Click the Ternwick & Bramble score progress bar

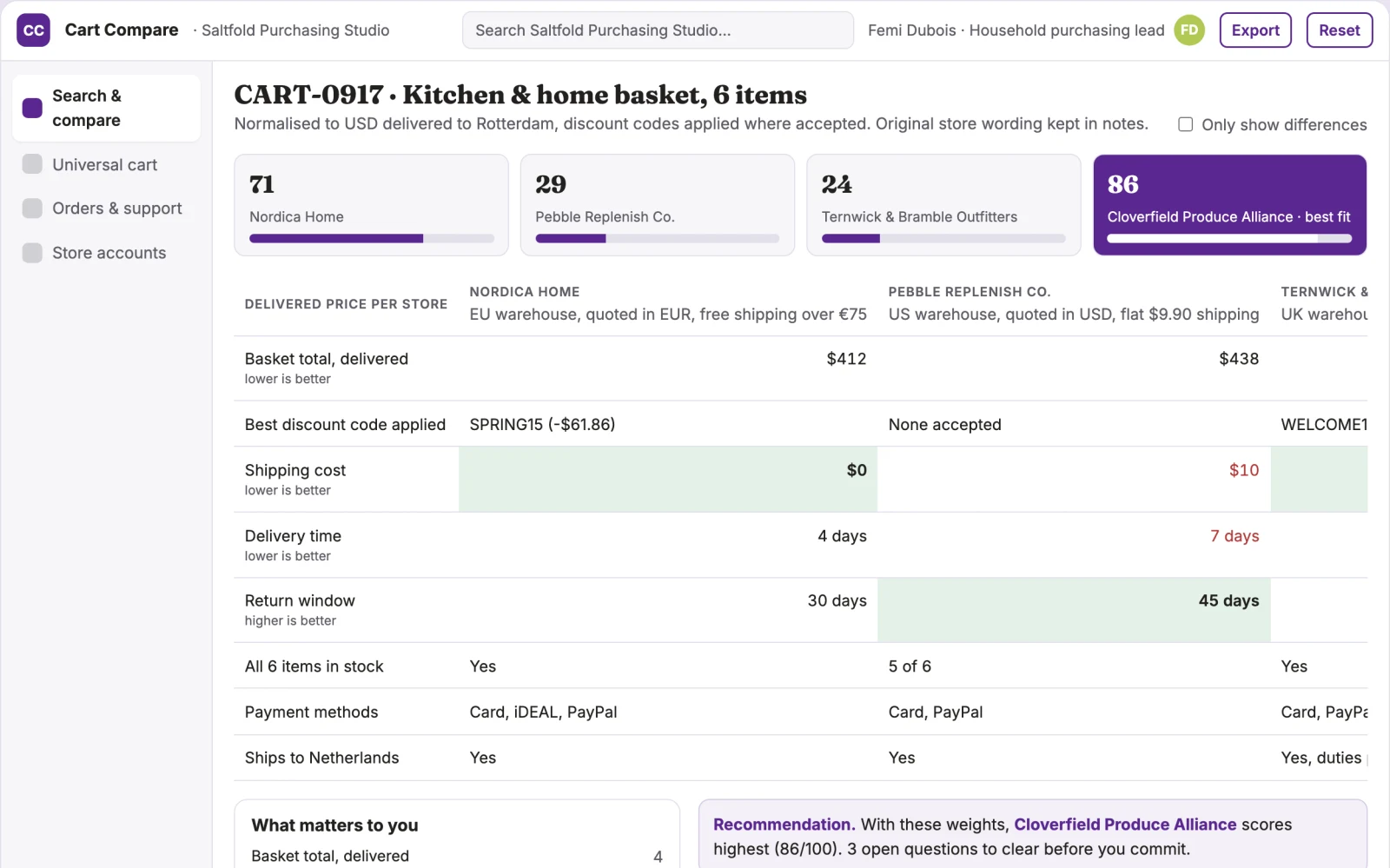943,239
